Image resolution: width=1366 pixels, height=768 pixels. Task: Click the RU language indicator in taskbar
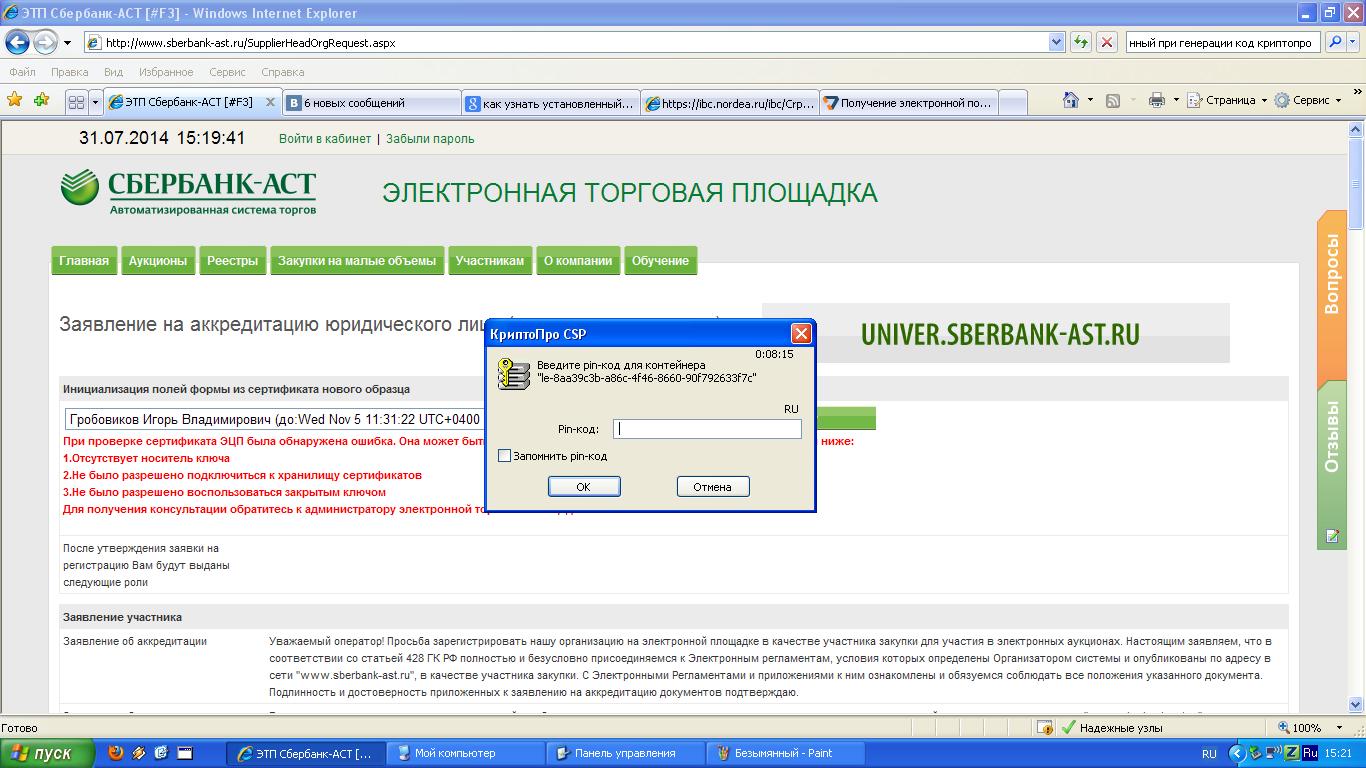[1209, 754]
